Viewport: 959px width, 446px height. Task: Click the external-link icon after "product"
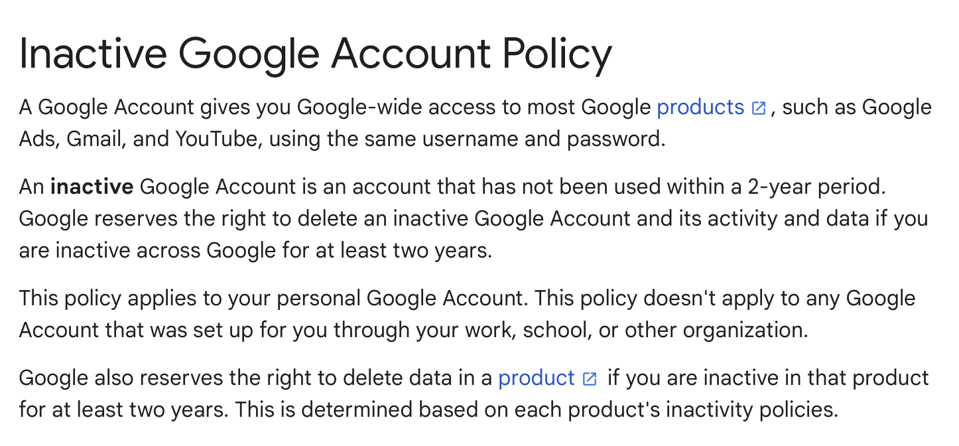pos(590,379)
